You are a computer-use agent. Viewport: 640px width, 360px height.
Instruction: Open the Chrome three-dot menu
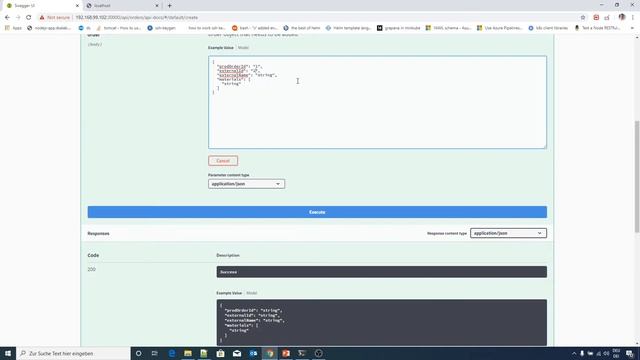[633, 18]
